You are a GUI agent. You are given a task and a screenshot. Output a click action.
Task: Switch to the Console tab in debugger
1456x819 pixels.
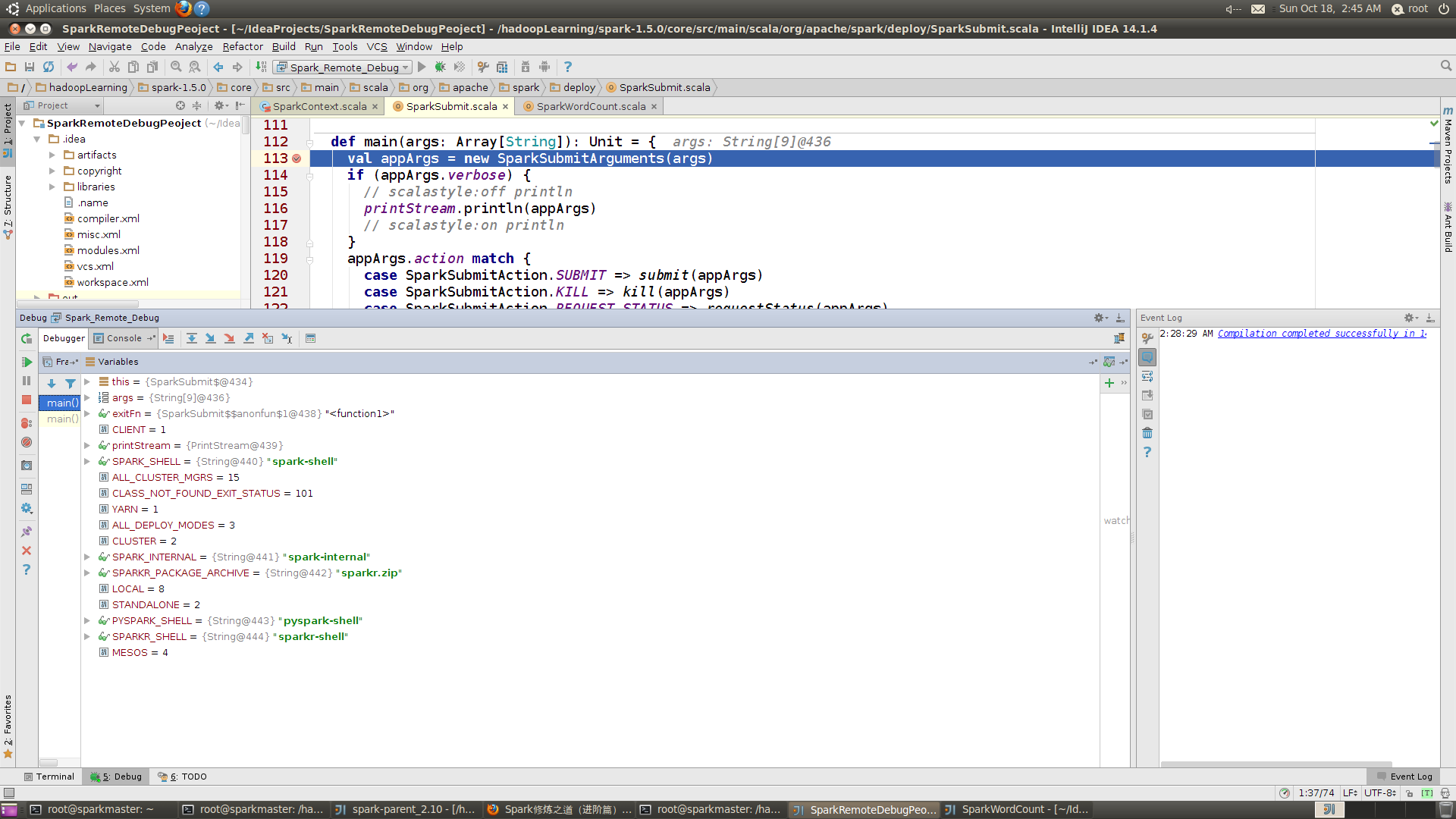122,337
